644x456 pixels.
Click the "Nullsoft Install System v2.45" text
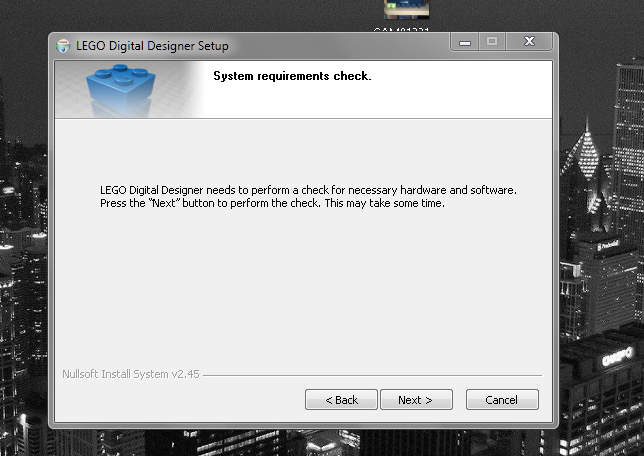pyautogui.click(x=131, y=374)
